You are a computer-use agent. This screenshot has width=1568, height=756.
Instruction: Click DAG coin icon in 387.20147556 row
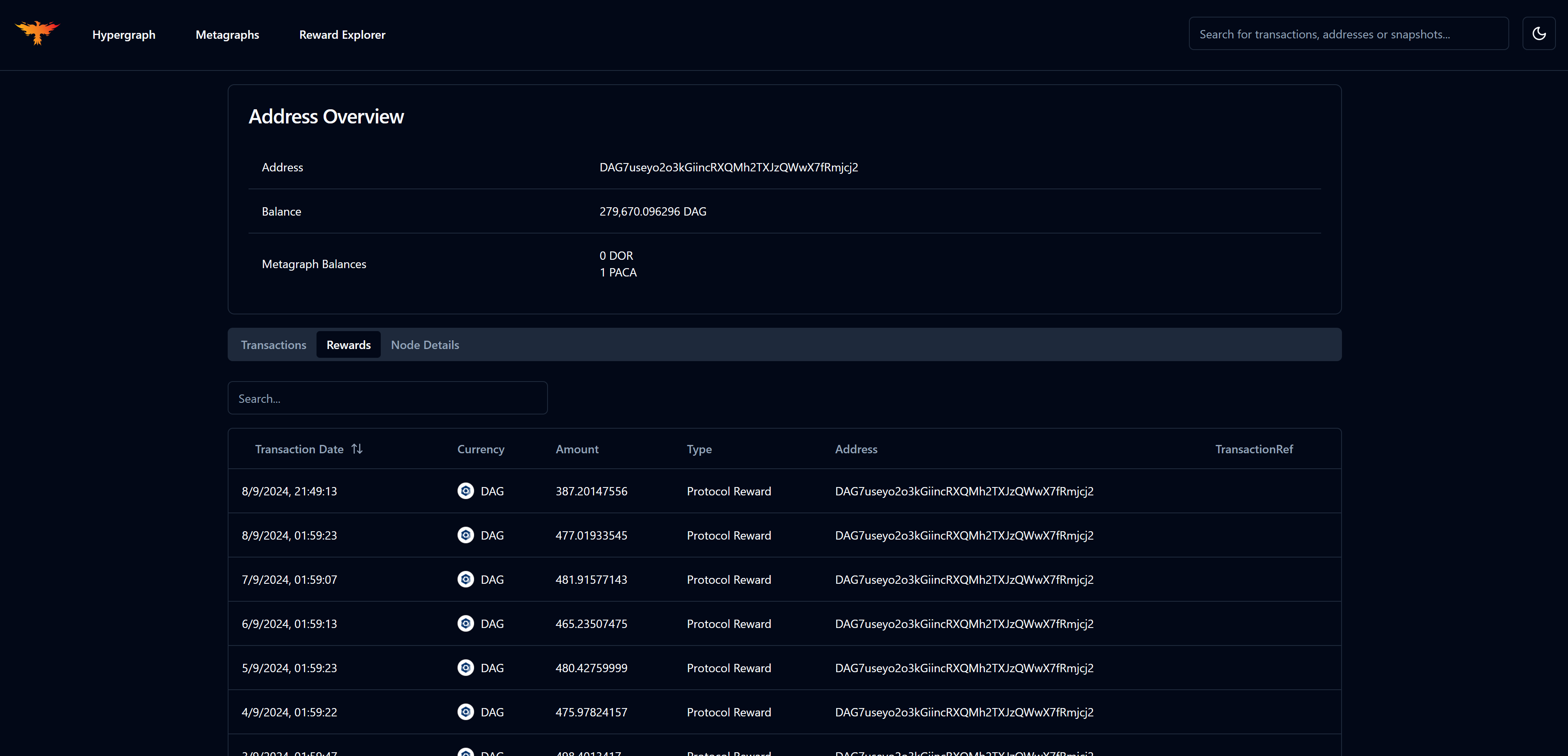(x=466, y=491)
